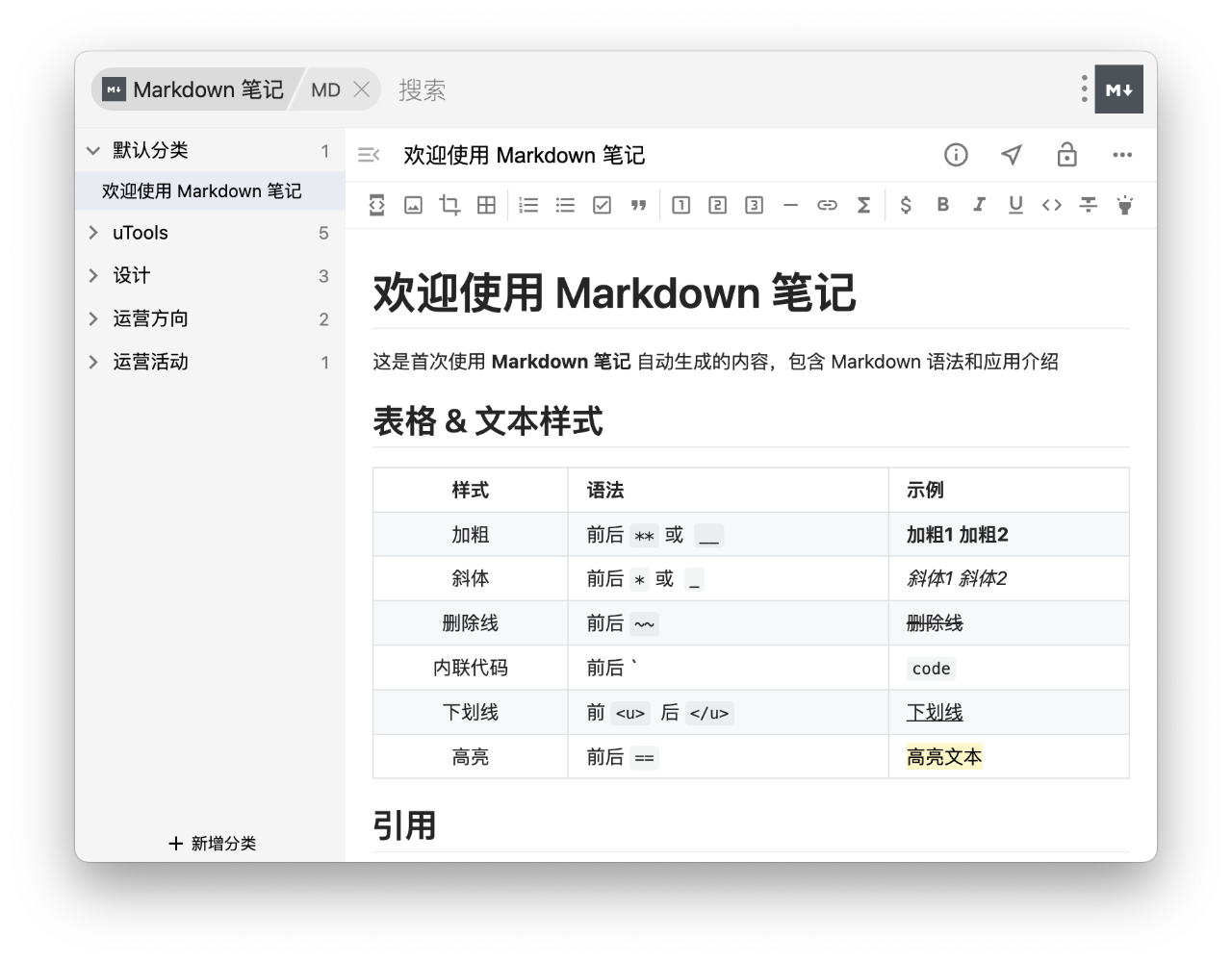Click the 内联代码 table cell
The image size is (1232, 962).
[x=471, y=668]
